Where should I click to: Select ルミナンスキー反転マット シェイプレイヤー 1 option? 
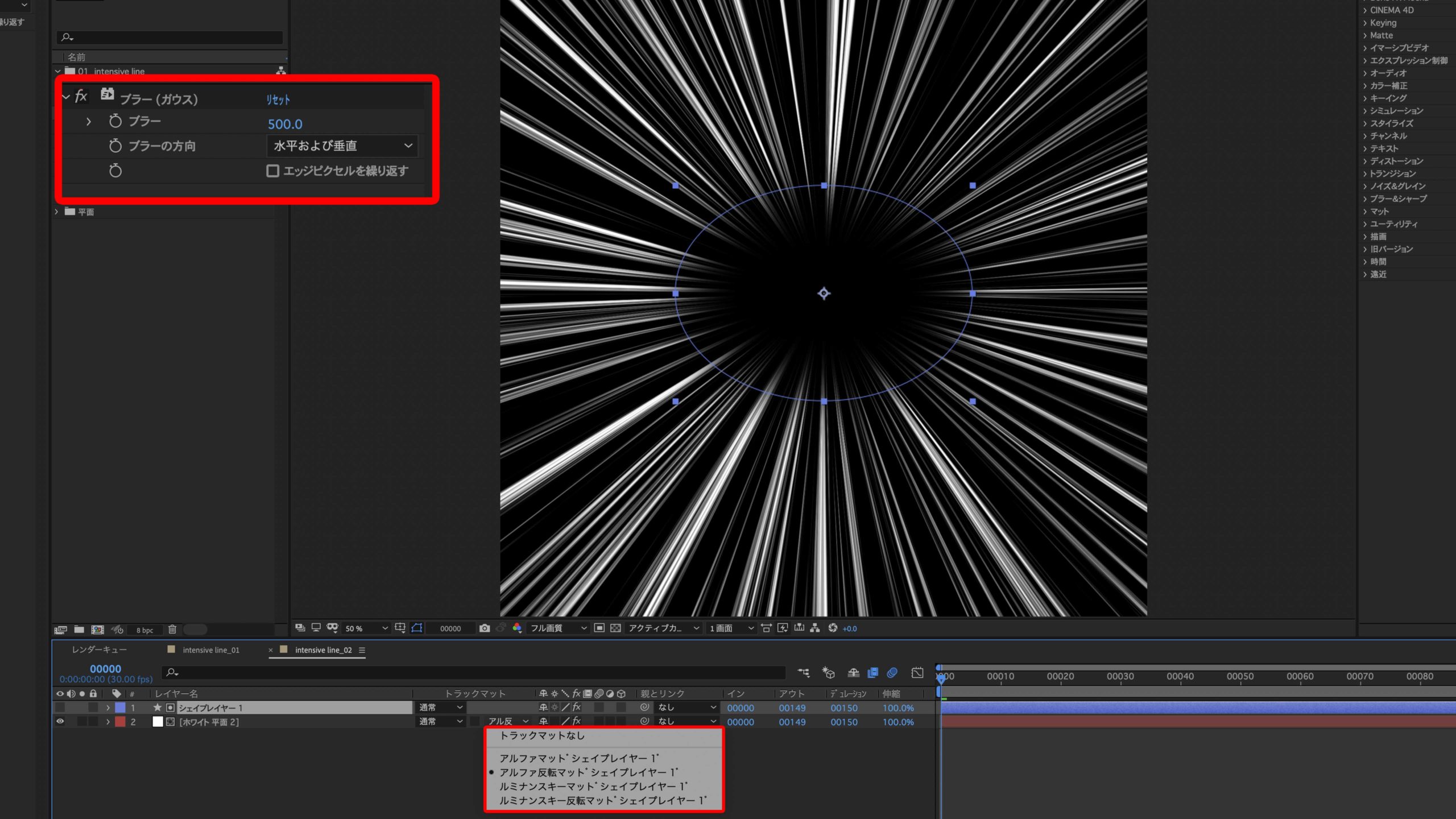click(x=604, y=800)
